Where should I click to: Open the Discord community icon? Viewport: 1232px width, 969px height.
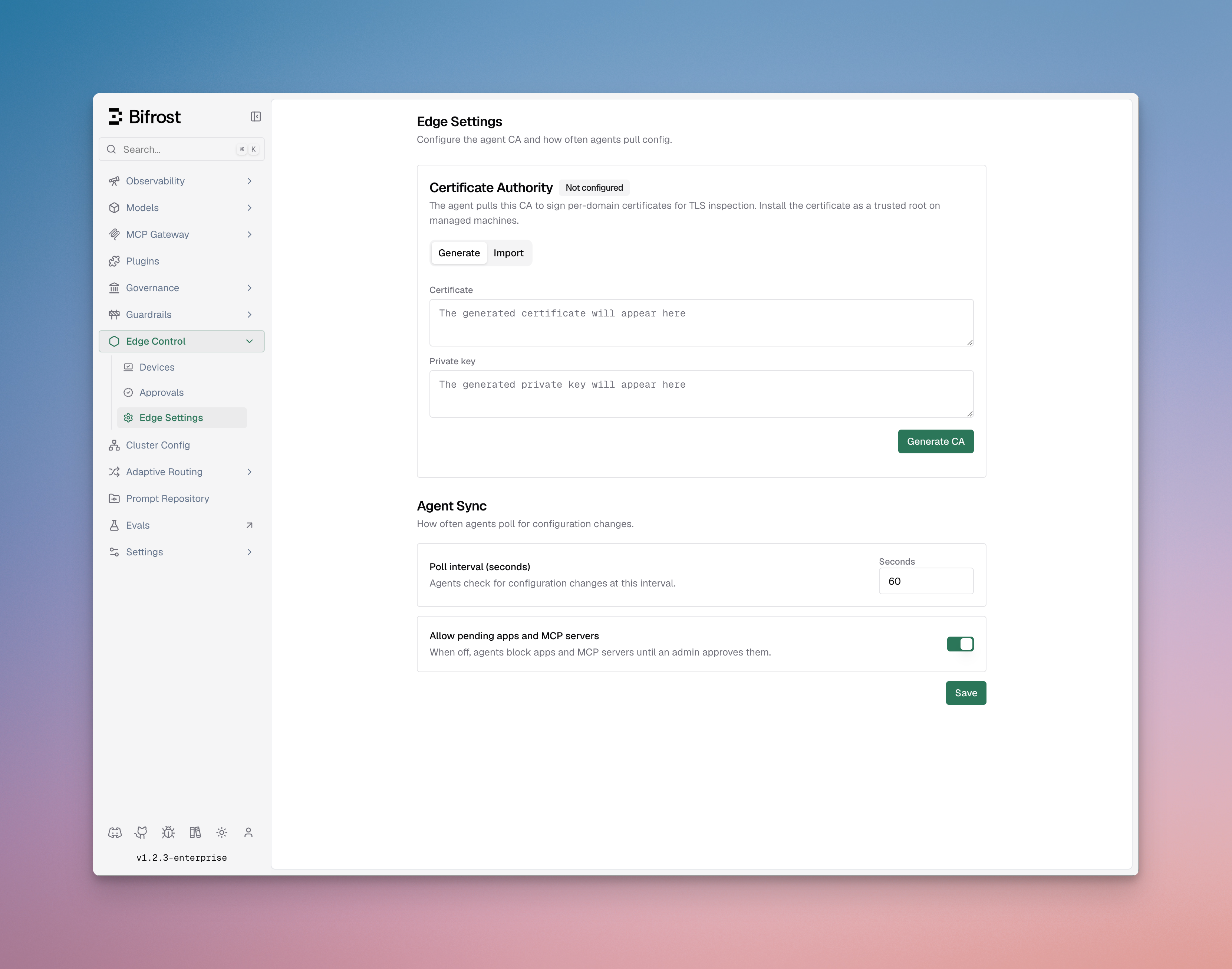[115, 832]
